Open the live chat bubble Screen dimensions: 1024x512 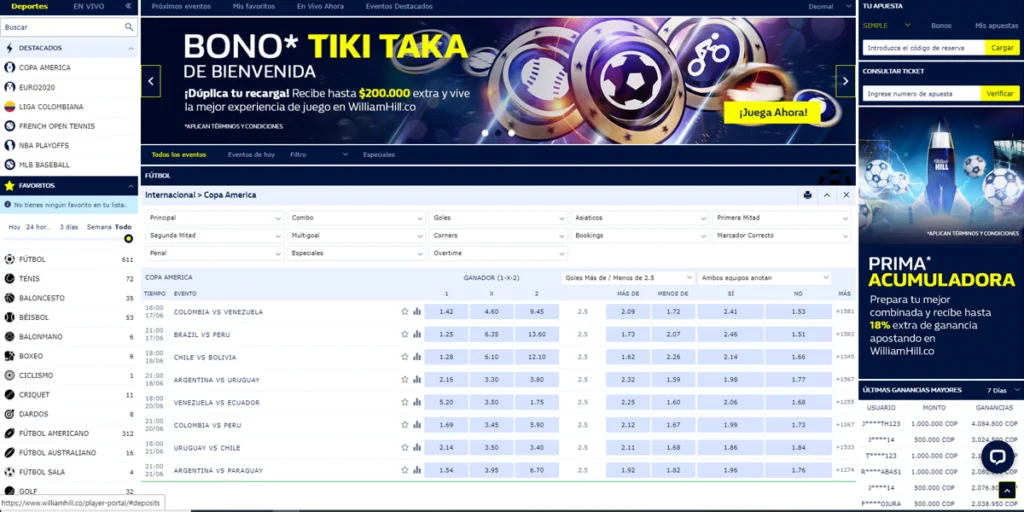click(997, 456)
